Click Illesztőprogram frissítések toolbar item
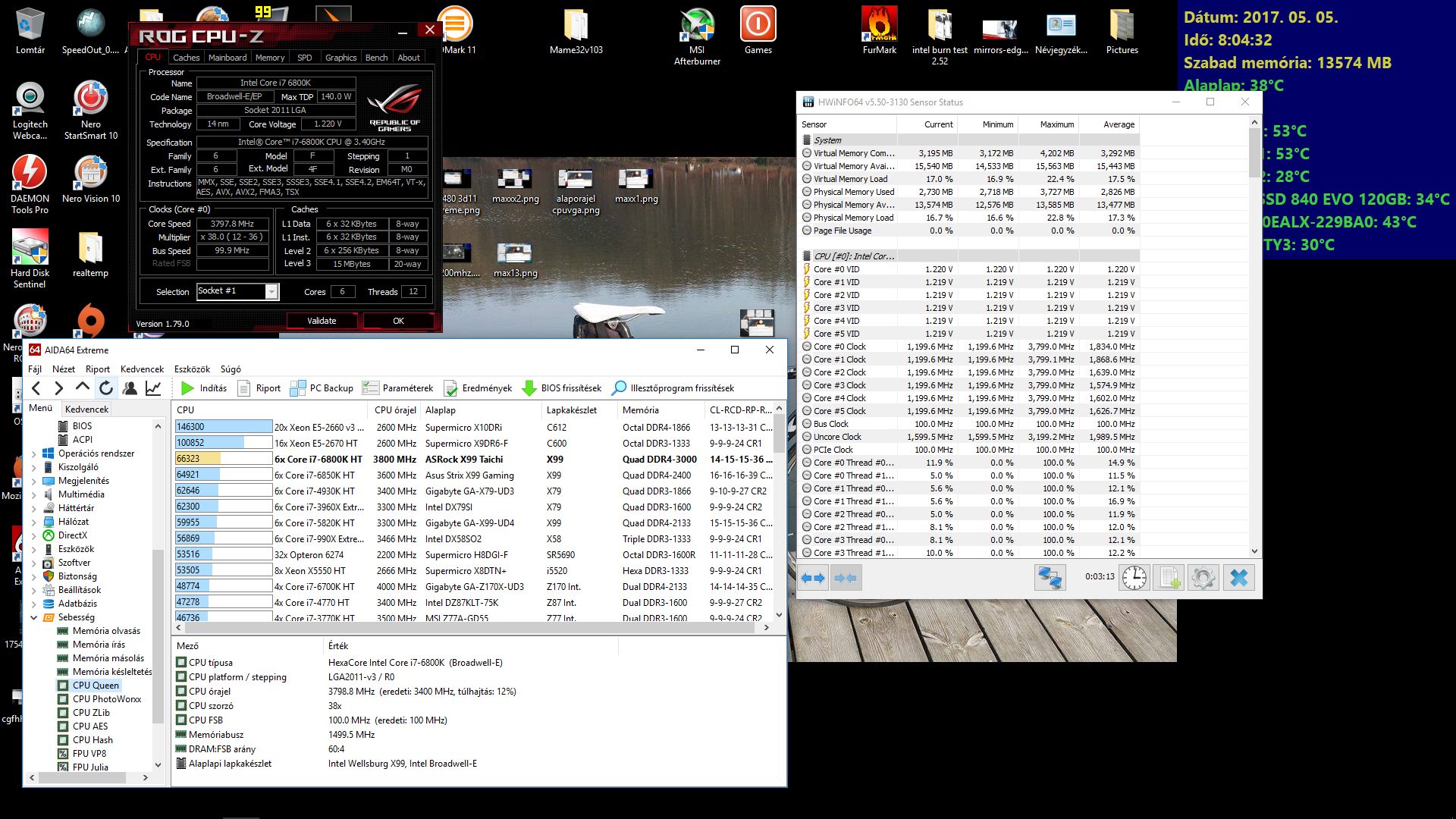 tap(673, 388)
